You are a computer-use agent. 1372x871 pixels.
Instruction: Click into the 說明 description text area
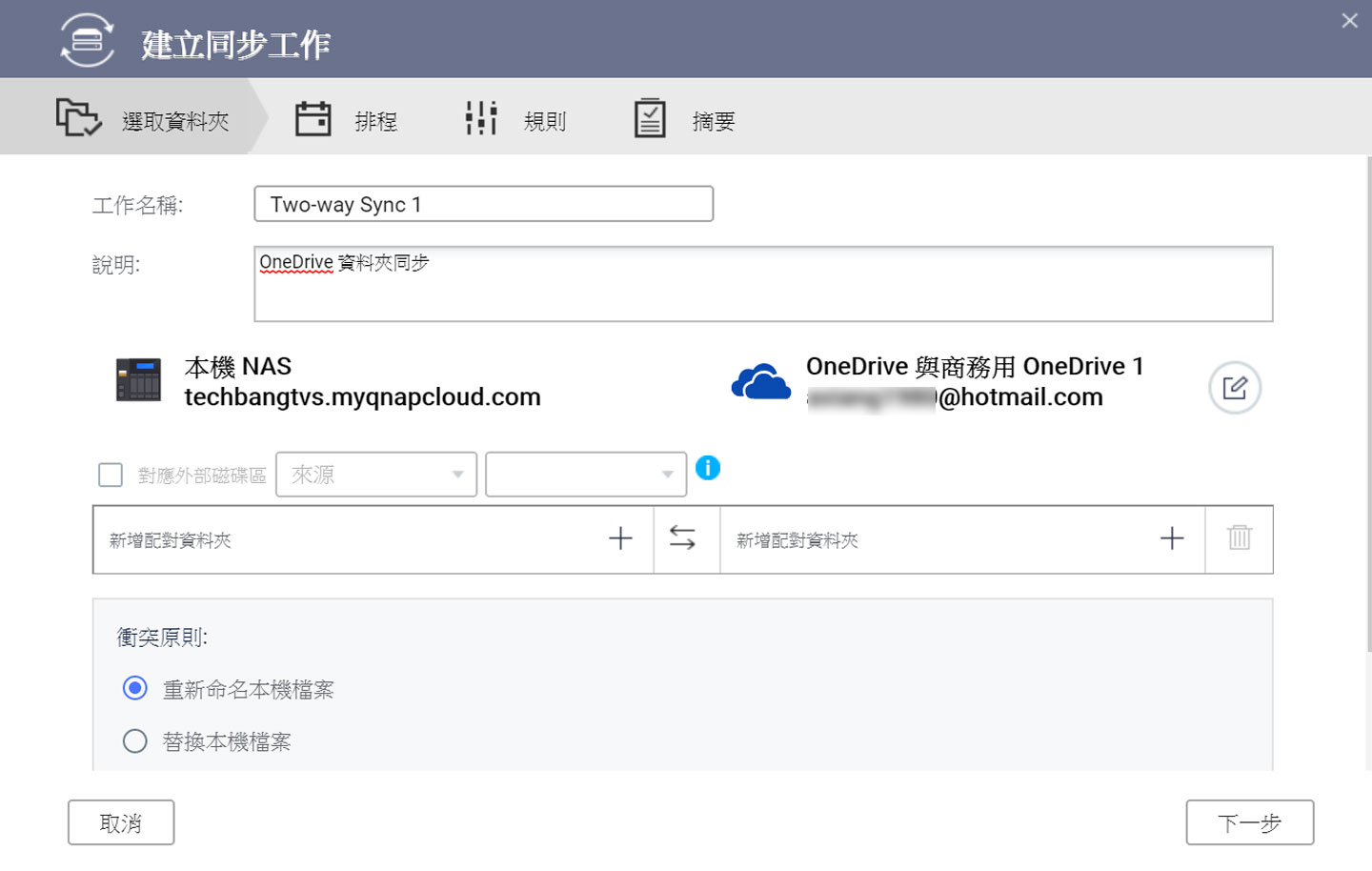tap(763, 284)
